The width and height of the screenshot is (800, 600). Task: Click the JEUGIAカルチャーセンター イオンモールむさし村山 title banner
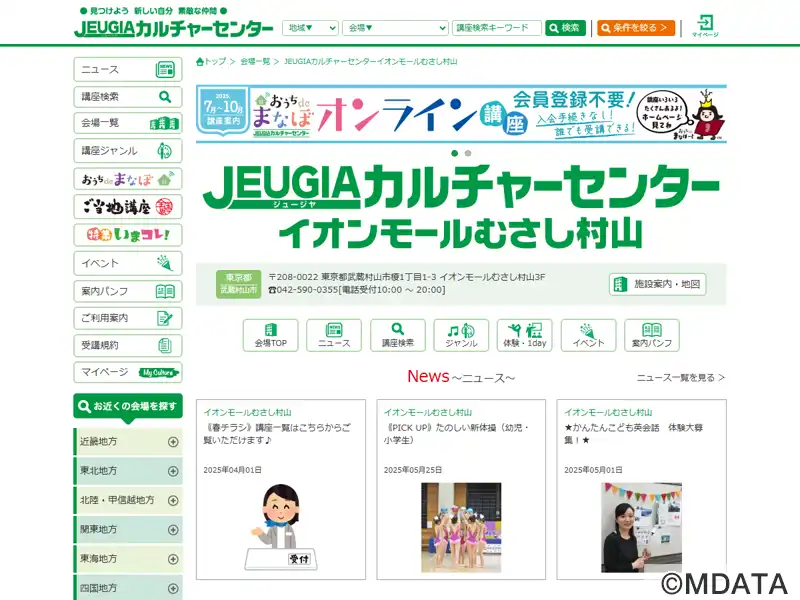(x=461, y=207)
